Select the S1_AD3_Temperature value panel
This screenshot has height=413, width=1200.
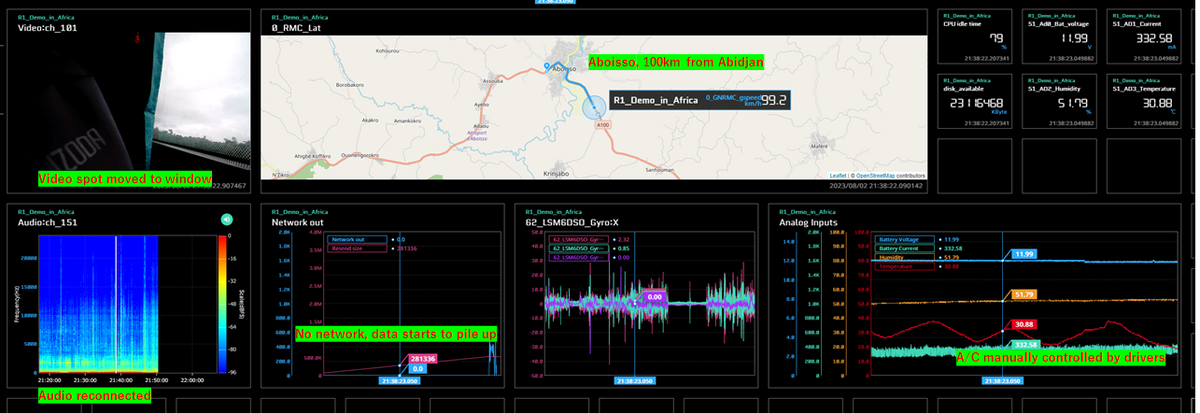coord(1143,102)
